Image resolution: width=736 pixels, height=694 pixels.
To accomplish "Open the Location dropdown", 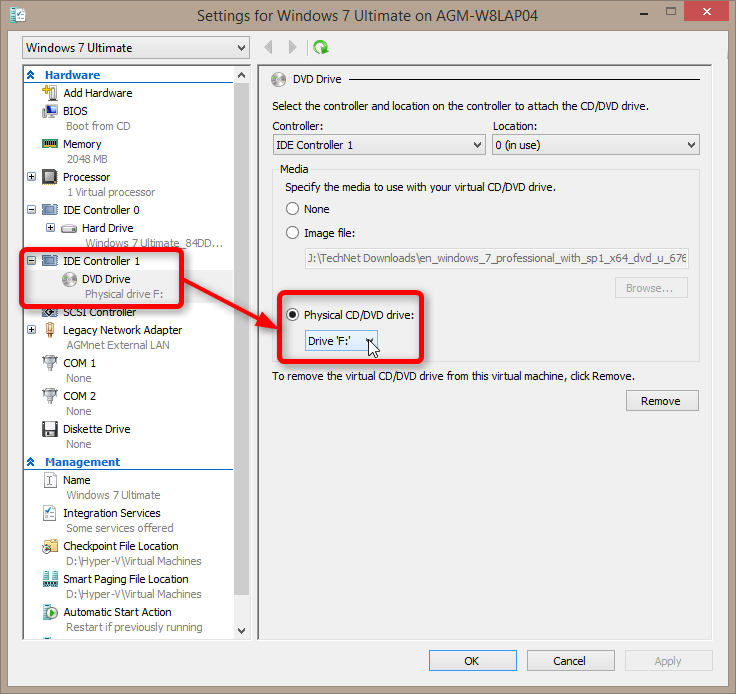I will pyautogui.click(x=595, y=145).
